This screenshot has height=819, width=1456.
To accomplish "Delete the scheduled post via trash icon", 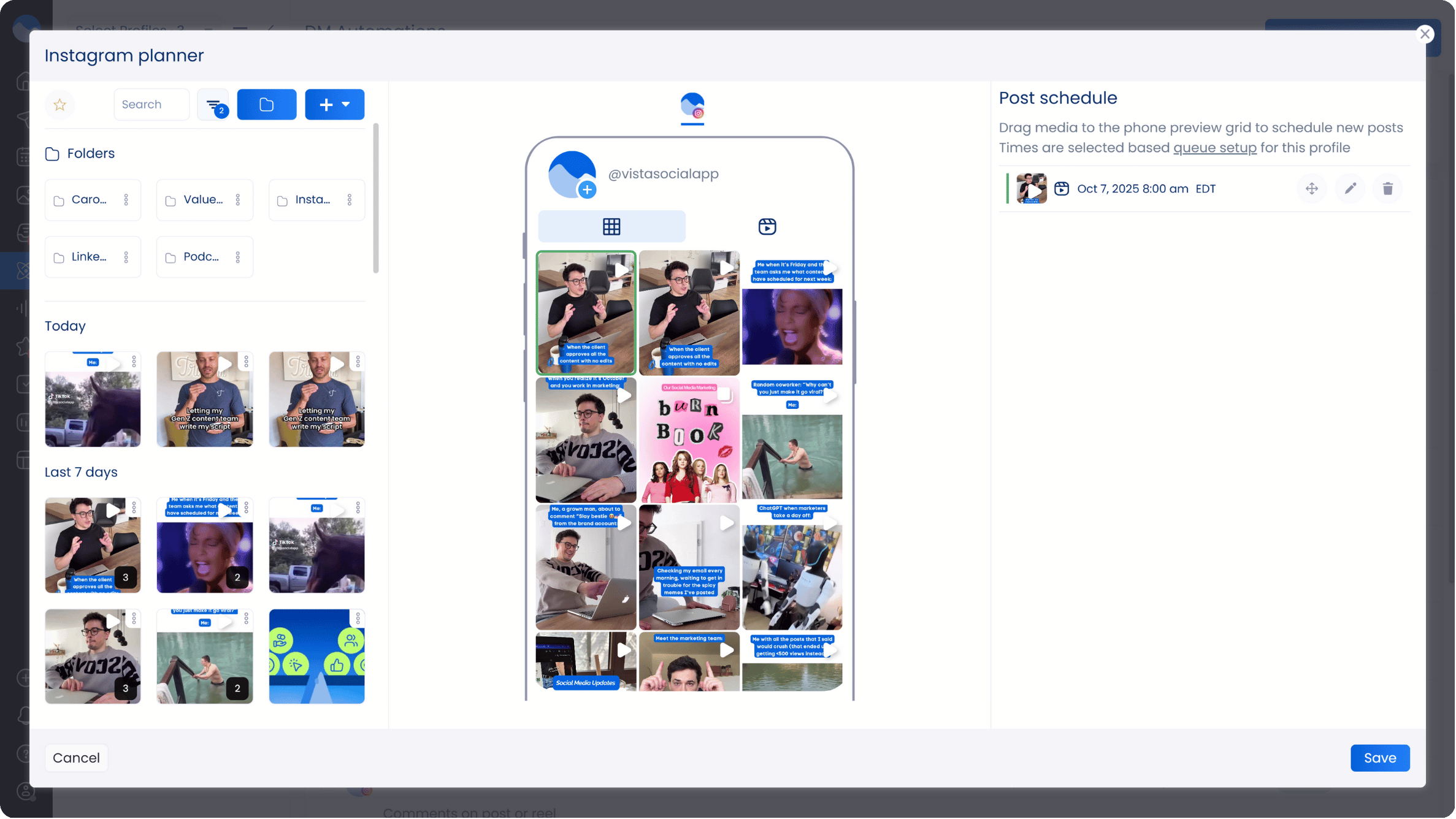I will [x=1388, y=188].
